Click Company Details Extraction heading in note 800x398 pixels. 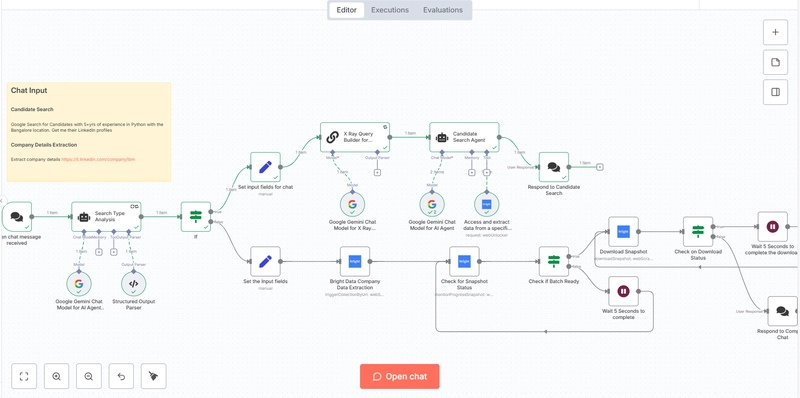pyautogui.click(x=44, y=145)
